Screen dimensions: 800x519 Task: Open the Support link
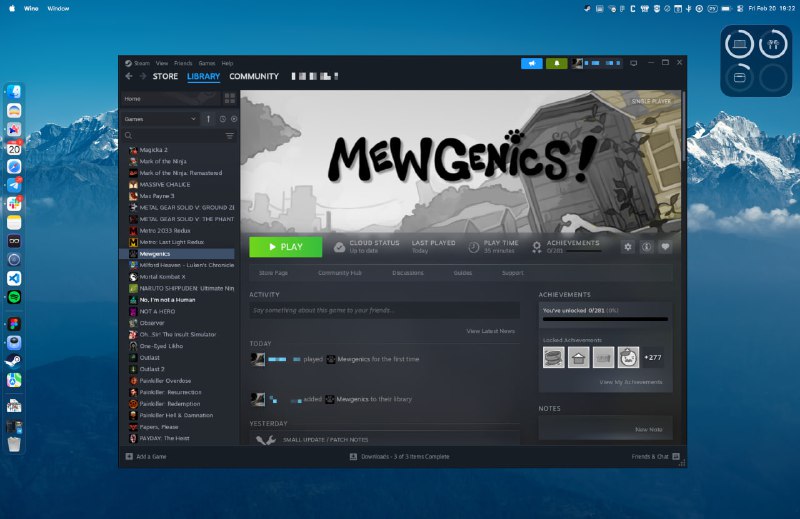pyautogui.click(x=513, y=273)
